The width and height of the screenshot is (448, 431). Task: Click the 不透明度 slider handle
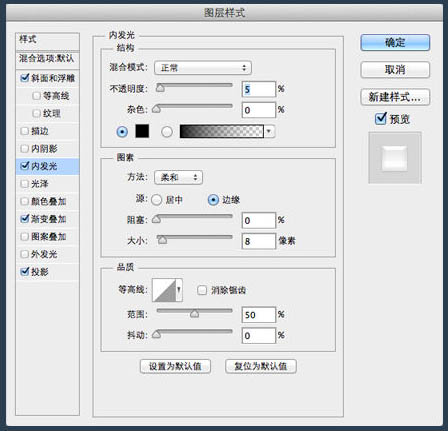click(x=160, y=88)
